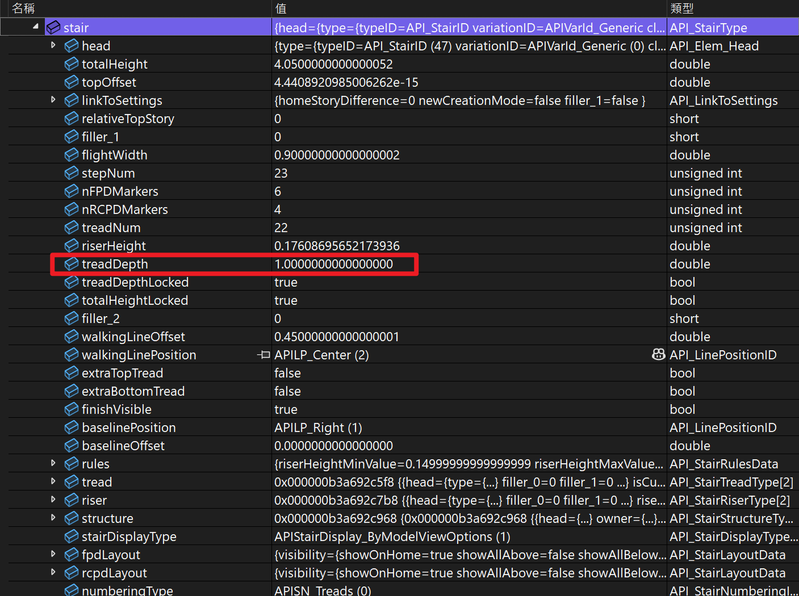Expand the riser array member

[x=53, y=500]
